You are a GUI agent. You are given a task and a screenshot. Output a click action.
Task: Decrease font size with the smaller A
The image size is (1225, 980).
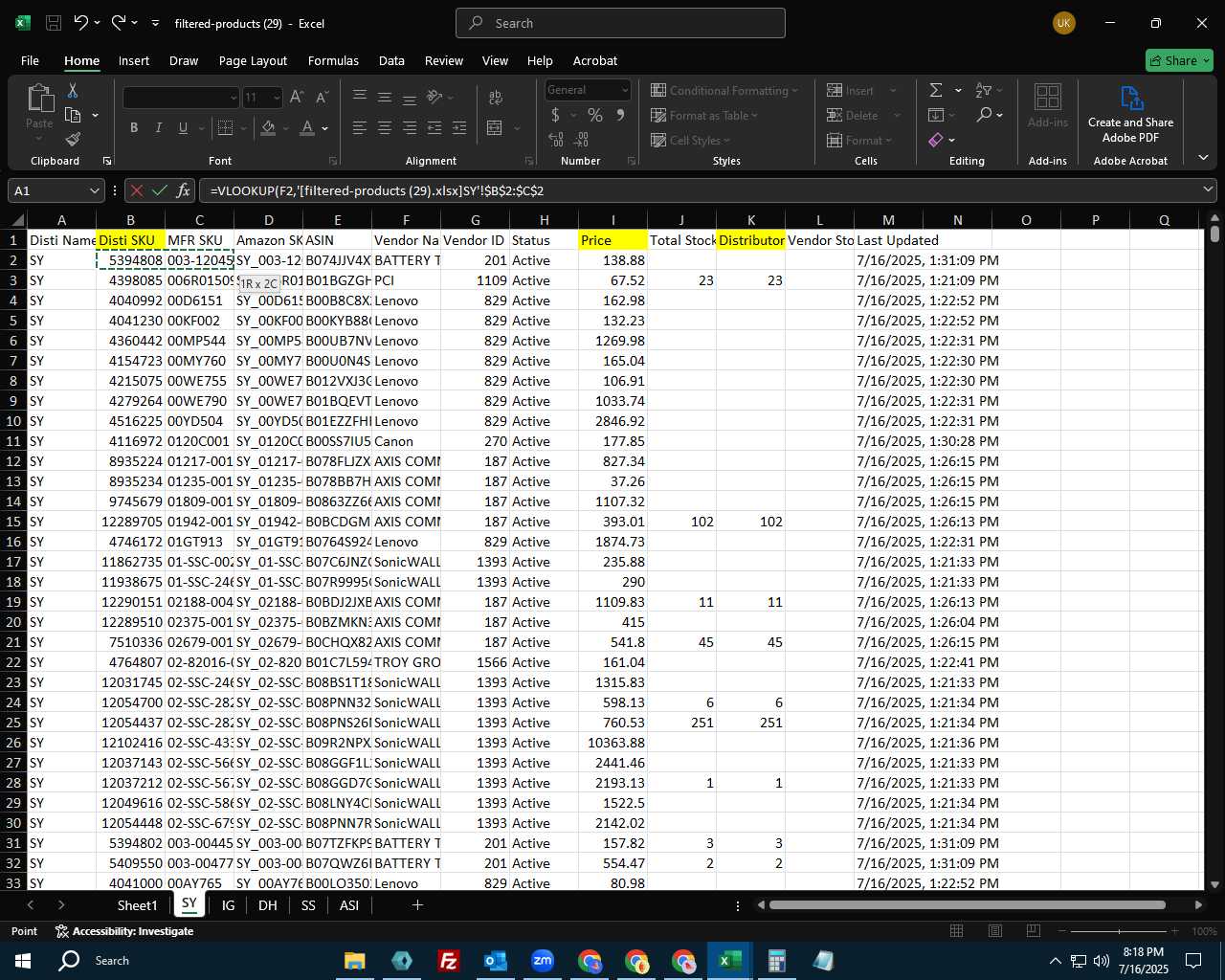tap(322, 97)
